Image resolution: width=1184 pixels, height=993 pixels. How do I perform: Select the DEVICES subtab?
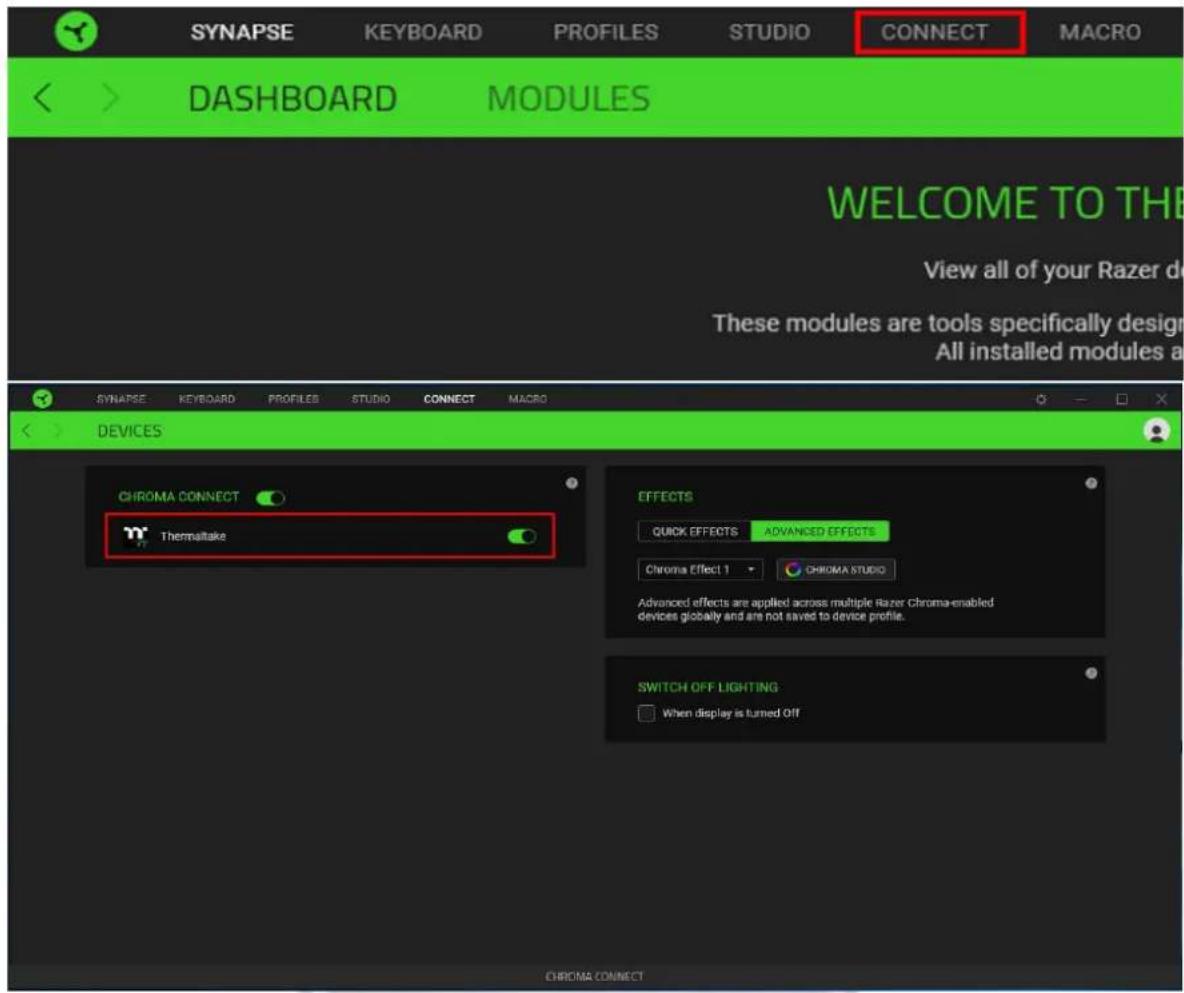tap(129, 430)
